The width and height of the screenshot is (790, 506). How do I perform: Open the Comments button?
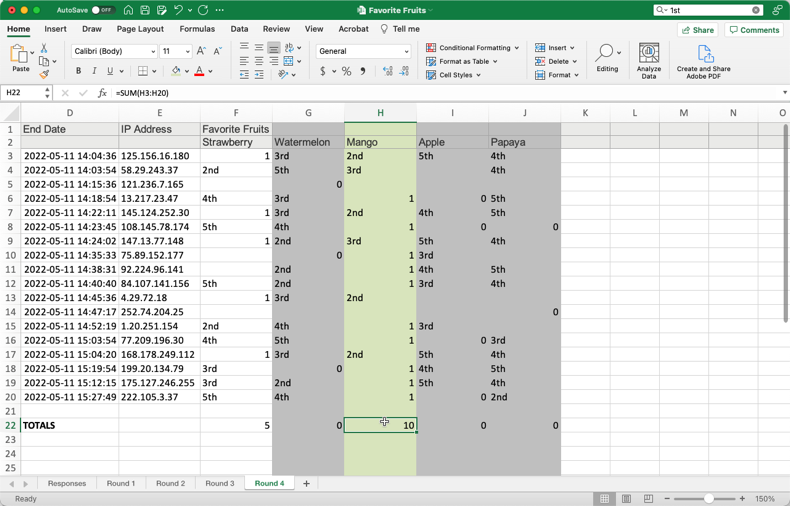click(x=754, y=30)
